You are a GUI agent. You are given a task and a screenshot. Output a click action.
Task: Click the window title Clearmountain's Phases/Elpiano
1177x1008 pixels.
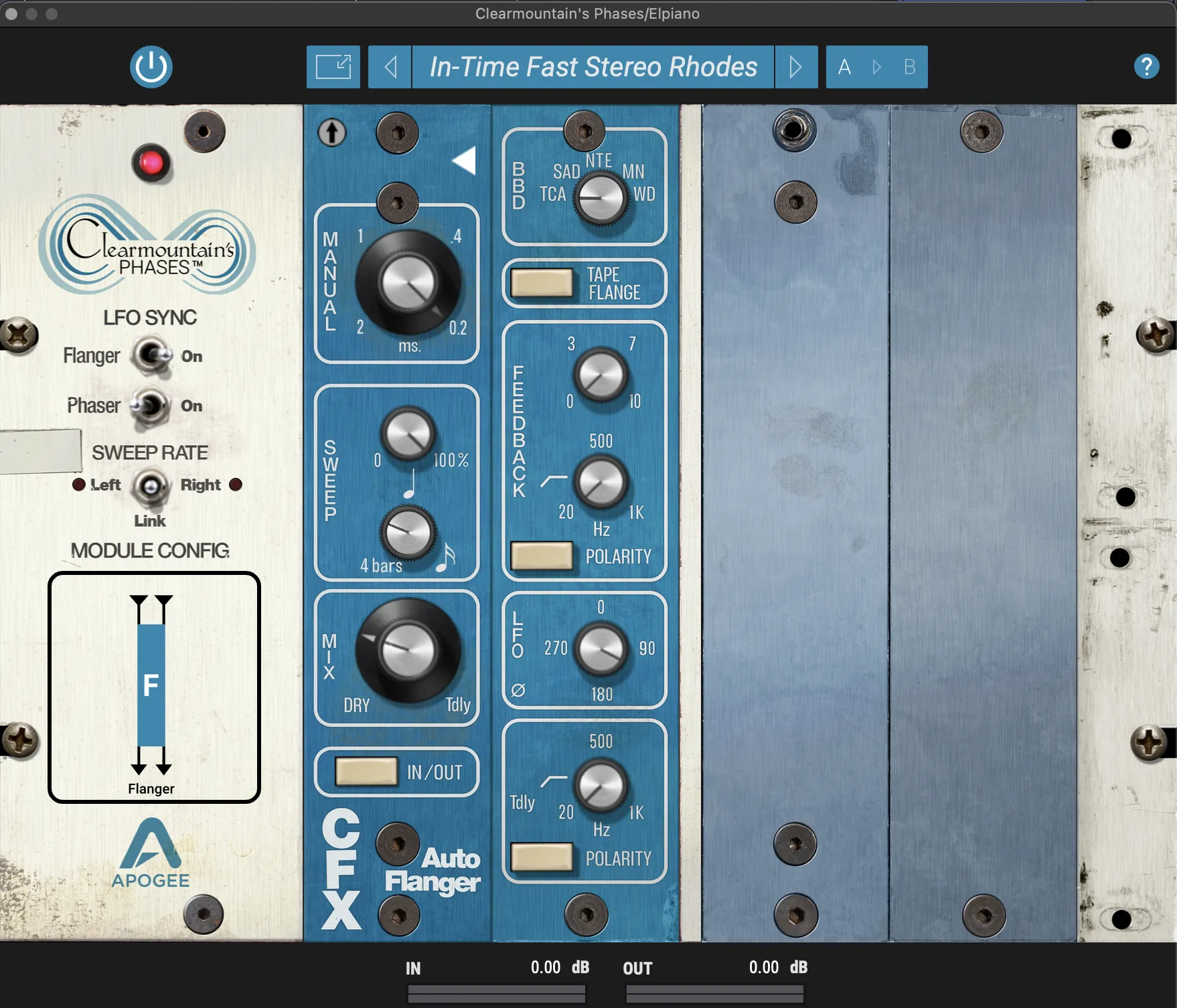[587, 13]
